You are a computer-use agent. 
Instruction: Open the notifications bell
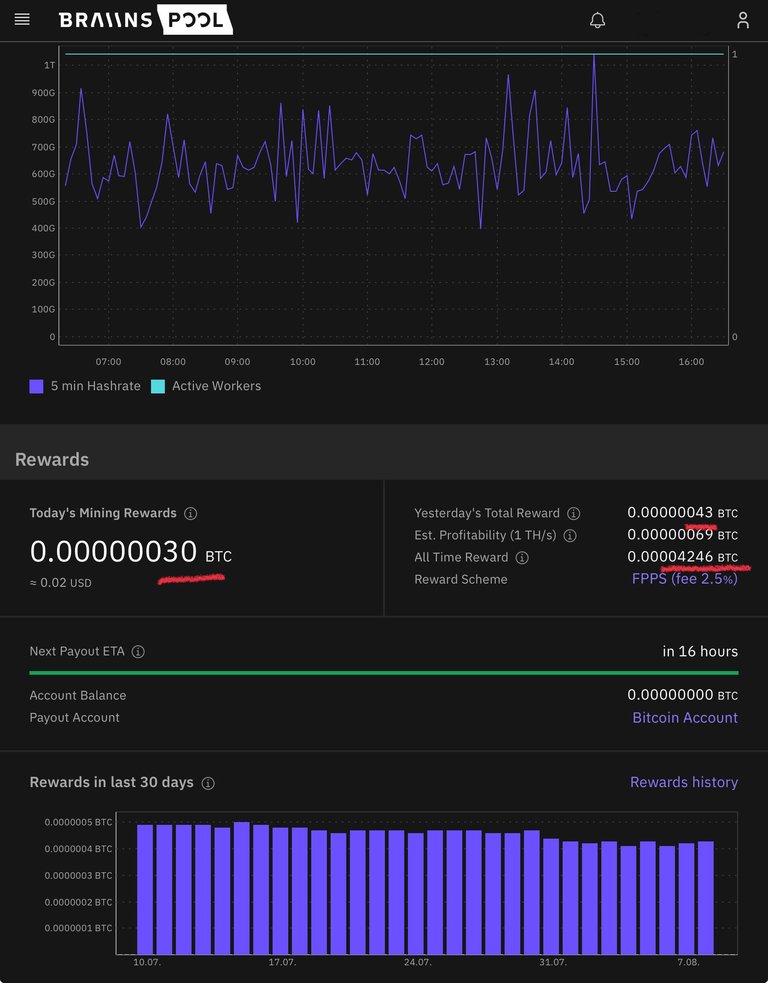(x=597, y=20)
